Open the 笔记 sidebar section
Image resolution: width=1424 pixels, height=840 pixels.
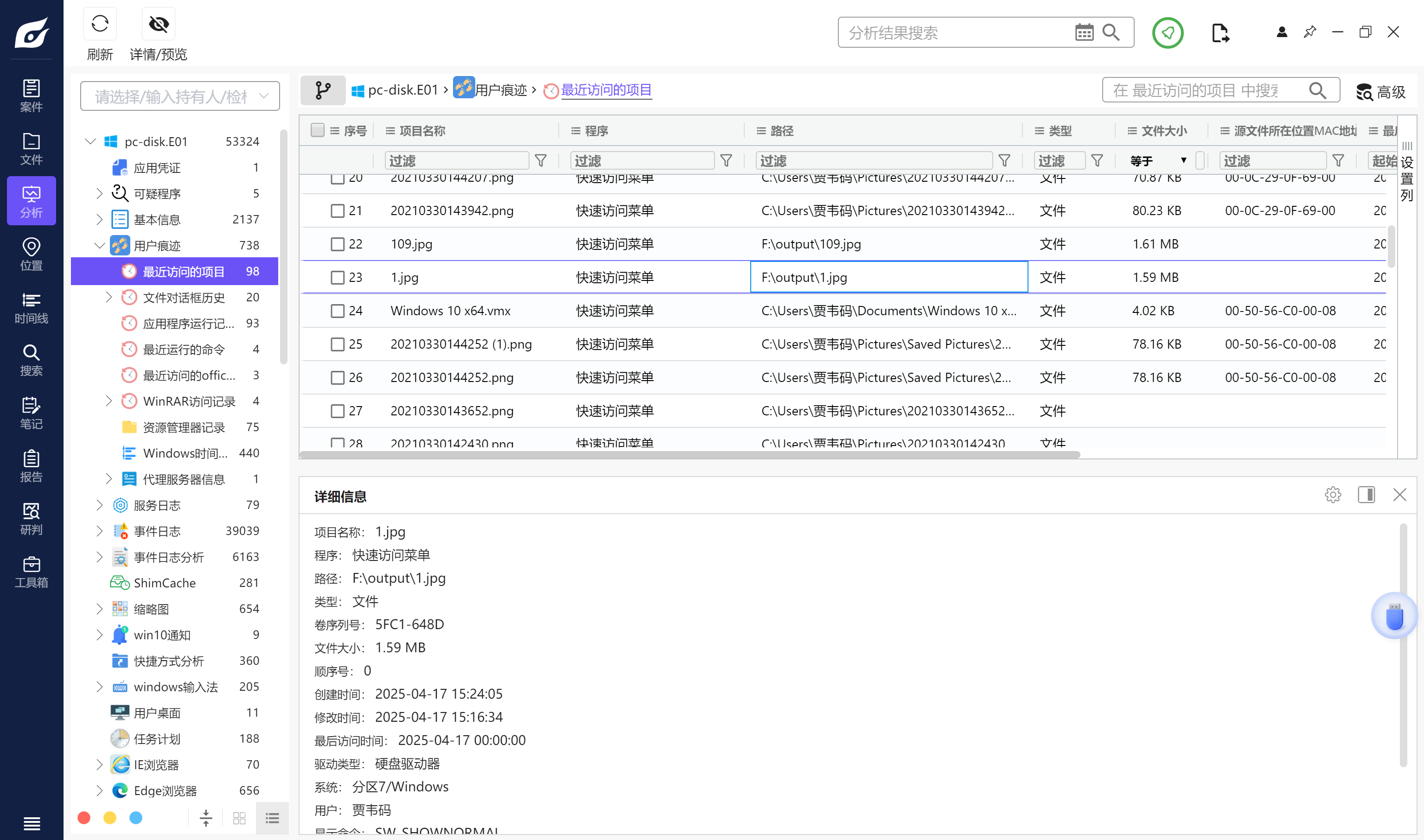pos(31,413)
